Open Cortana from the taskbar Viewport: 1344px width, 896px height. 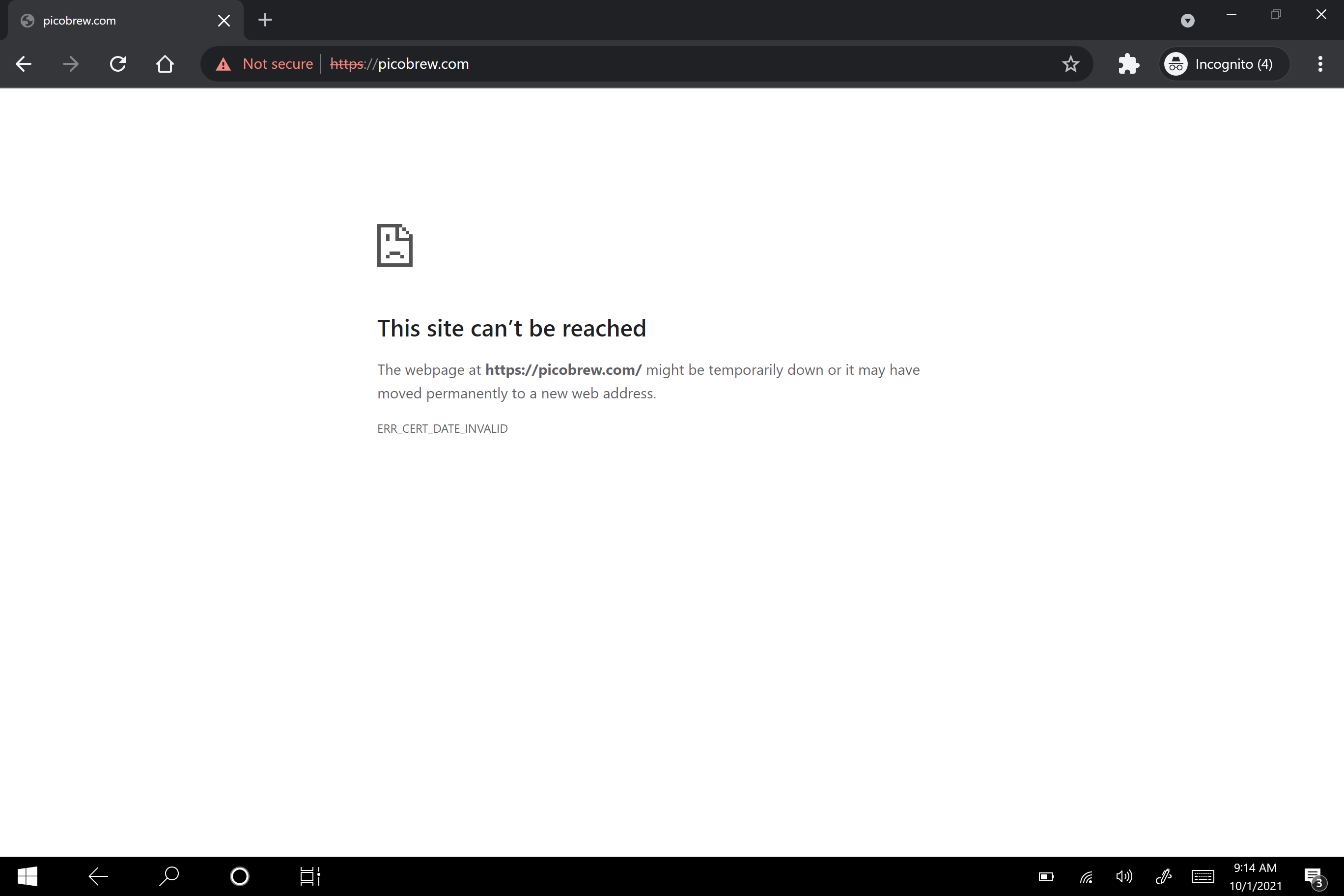[x=240, y=876]
